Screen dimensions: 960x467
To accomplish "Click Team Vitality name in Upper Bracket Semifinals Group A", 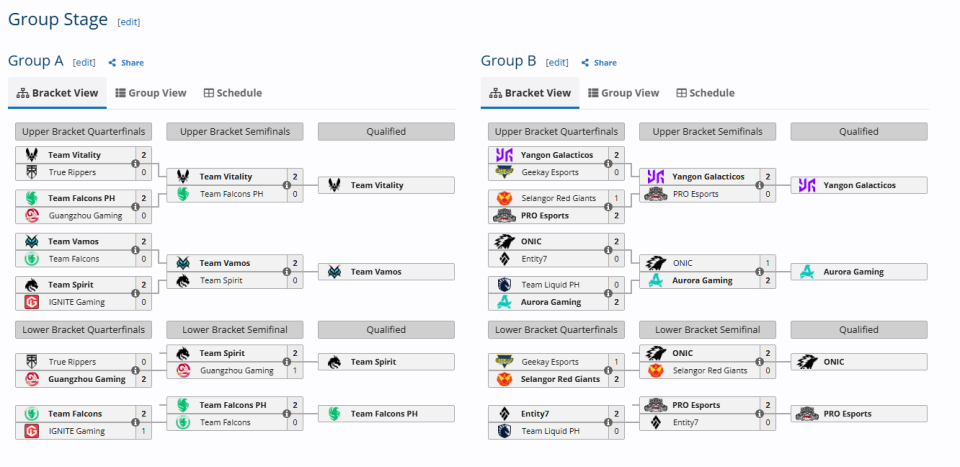I will click(x=226, y=176).
